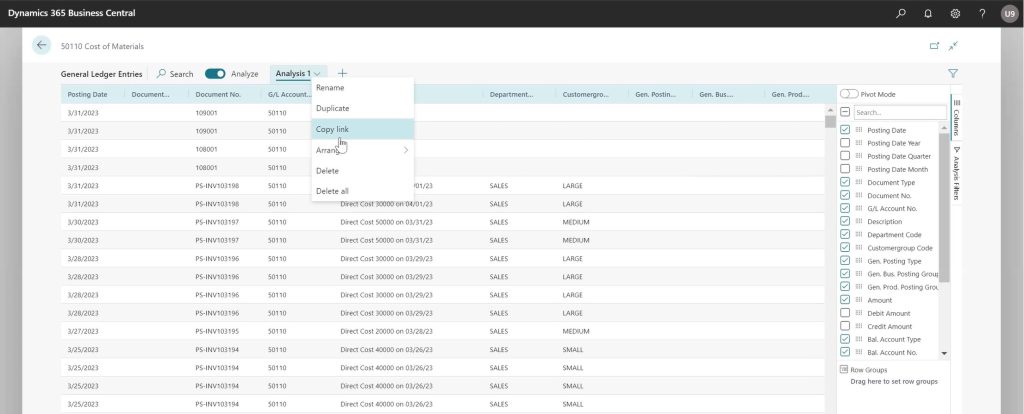Toggle the filter pane funnel icon
The height and width of the screenshot is (414, 1024).
pos(953,74)
